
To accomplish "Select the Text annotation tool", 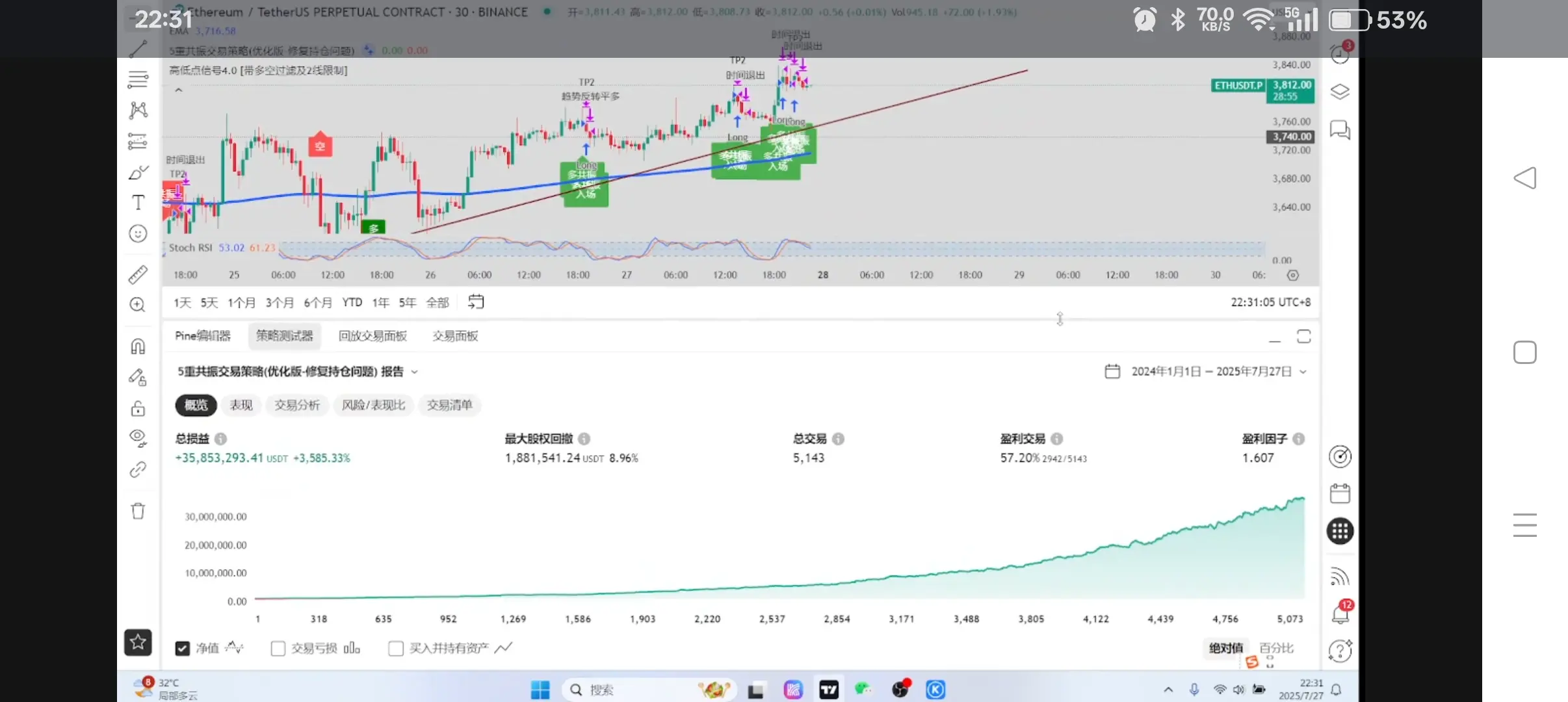I will click(x=138, y=203).
